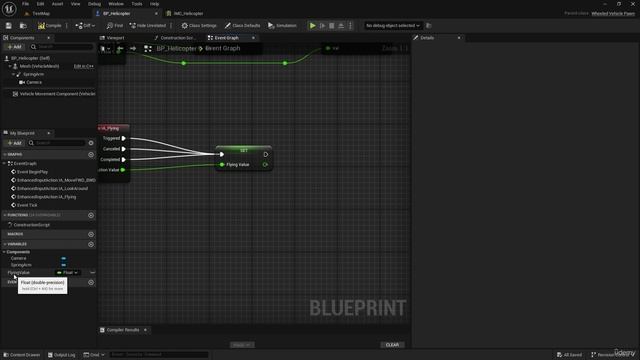This screenshot has height=360, width=640.
Task: Click Add in My Blueprint panel
Action: click(x=14, y=143)
